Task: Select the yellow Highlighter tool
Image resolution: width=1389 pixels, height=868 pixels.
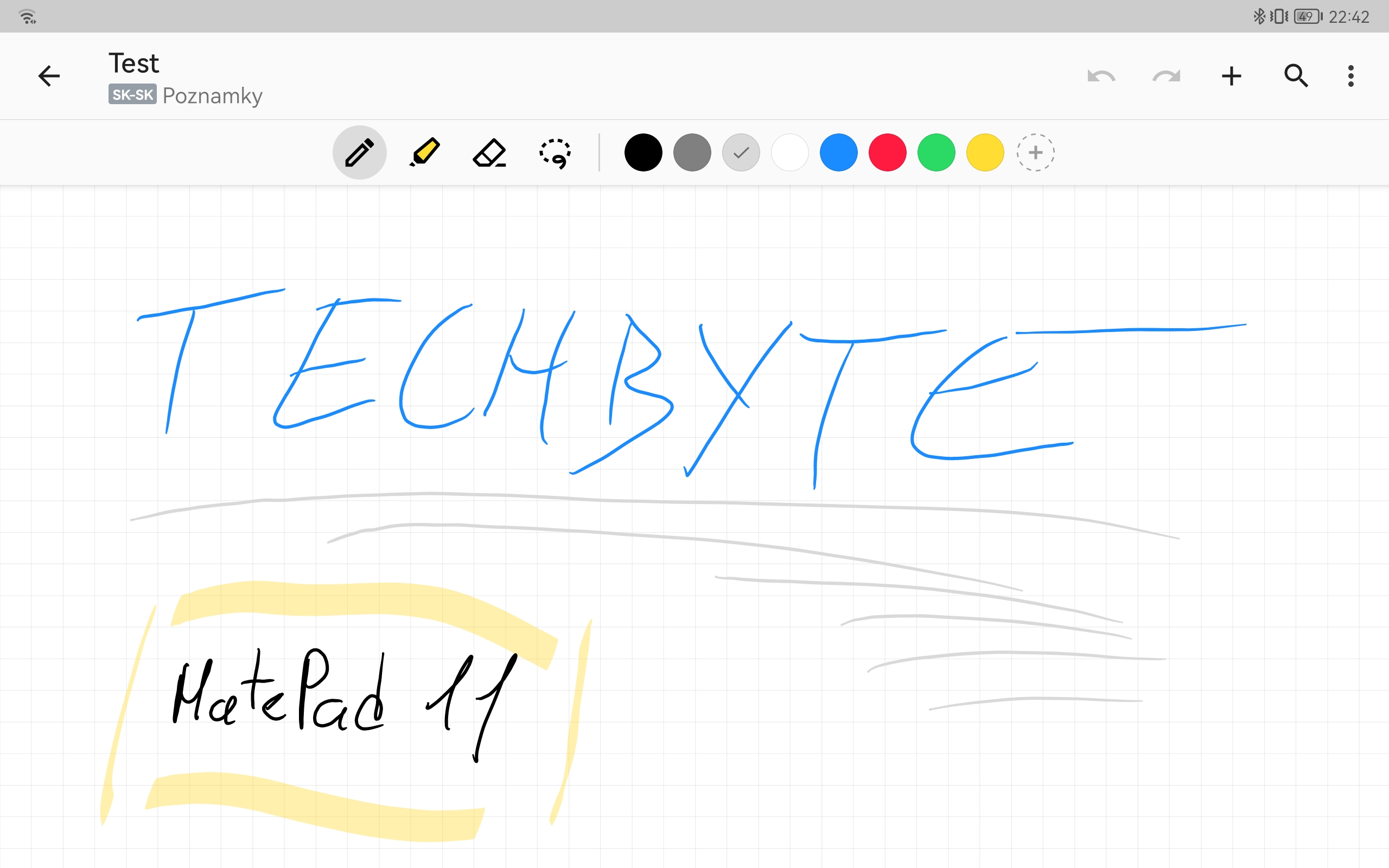Action: pos(425,152)
